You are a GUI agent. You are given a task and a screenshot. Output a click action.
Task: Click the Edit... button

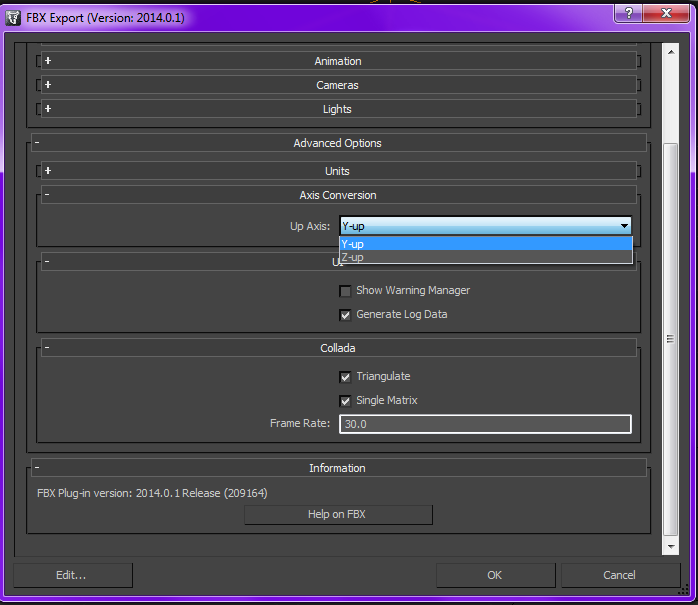coord(73,575)
